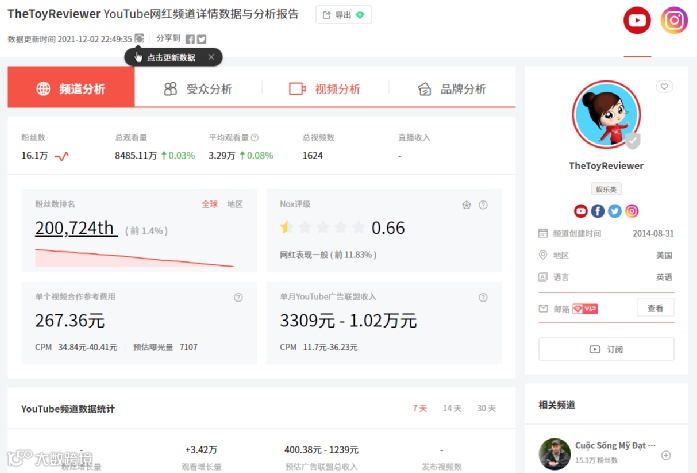Screen dimensions: 697x473
Task: Switch to 品牌分析 tab
Action: pyautogui.click(x=452, y=89)
